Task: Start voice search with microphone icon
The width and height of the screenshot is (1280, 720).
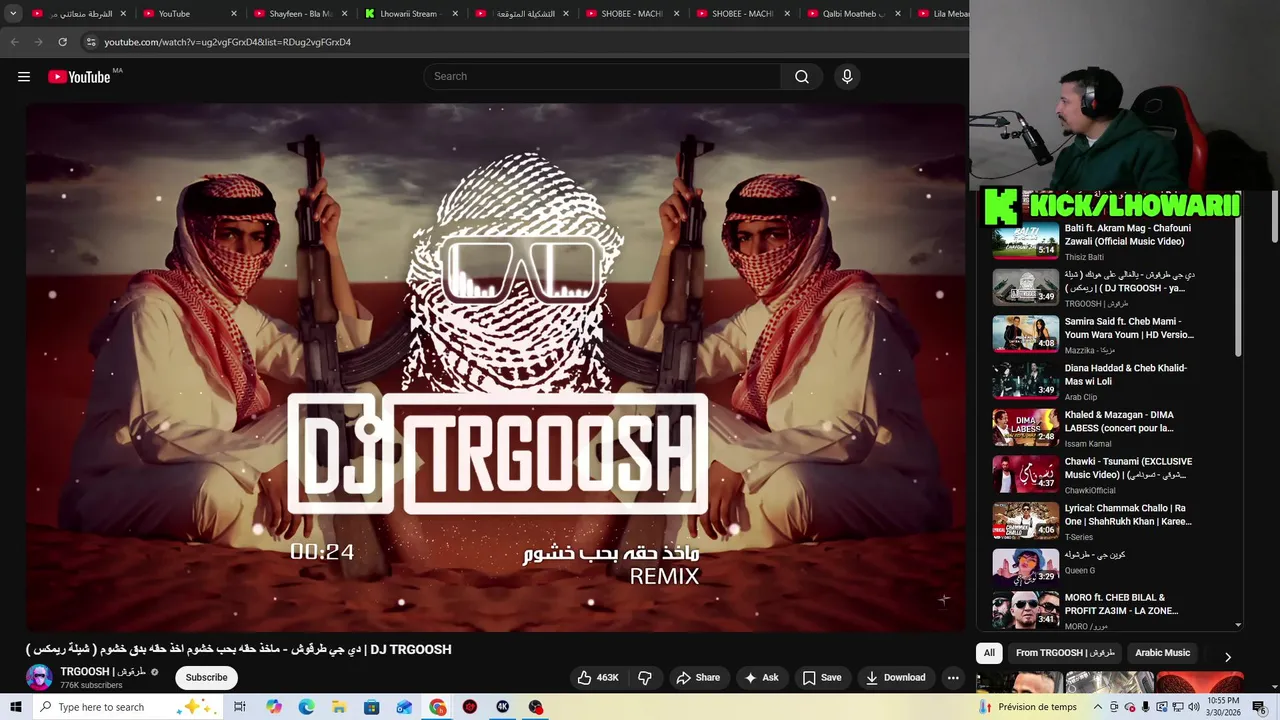Action: point(847,77)
